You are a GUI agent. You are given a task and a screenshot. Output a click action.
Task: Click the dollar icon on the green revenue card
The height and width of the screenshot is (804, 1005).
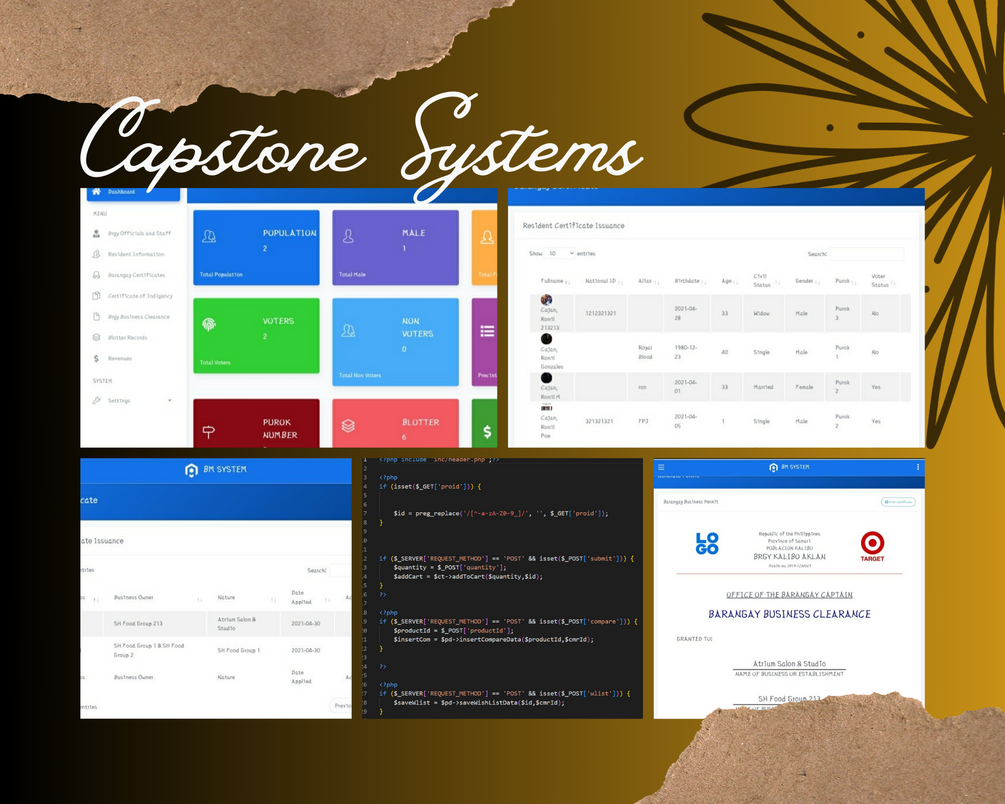coord(487,432)
